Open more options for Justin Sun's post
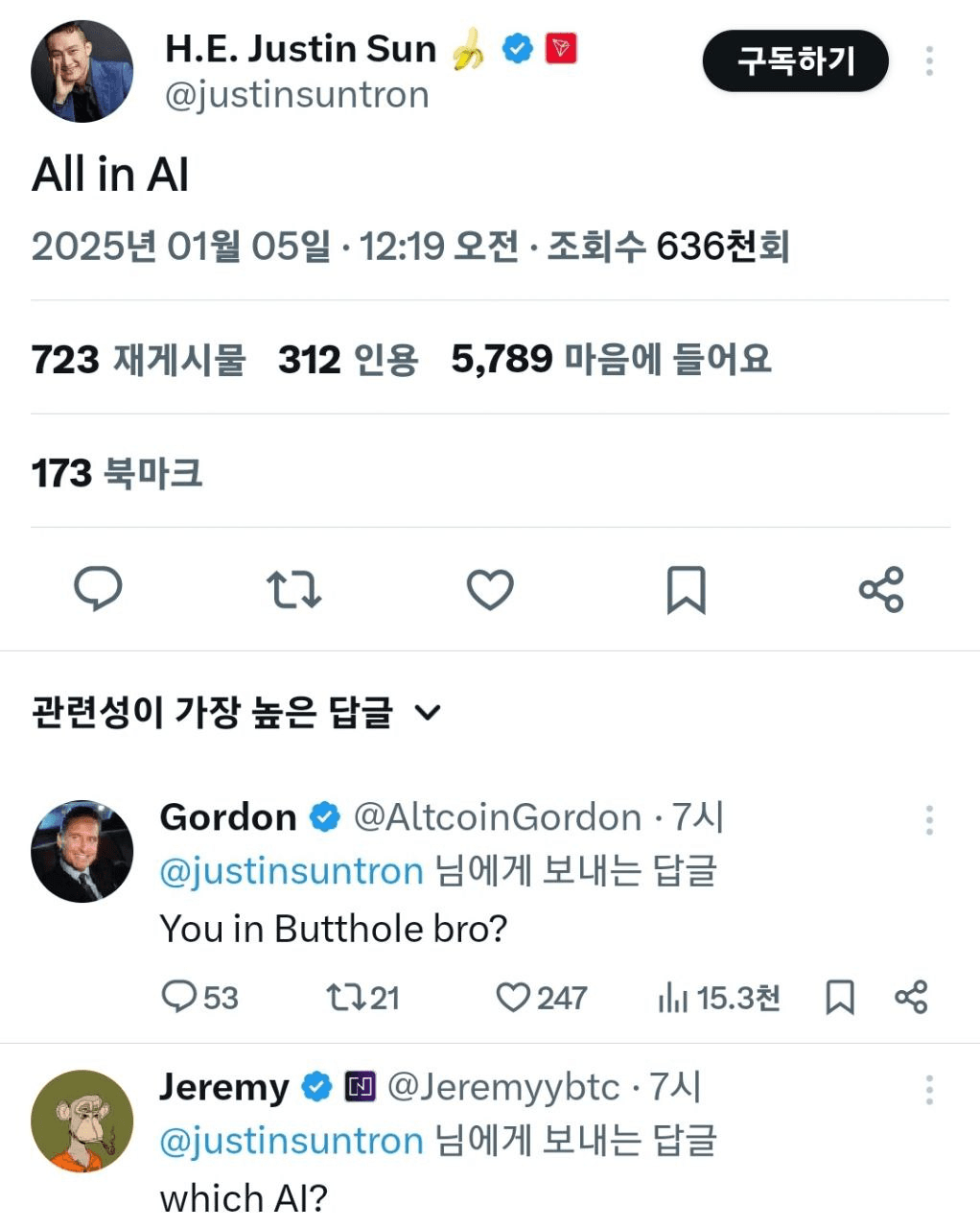Image resolution: width=980 pixels, height=1228 pixels. click(x=929, y=60)
